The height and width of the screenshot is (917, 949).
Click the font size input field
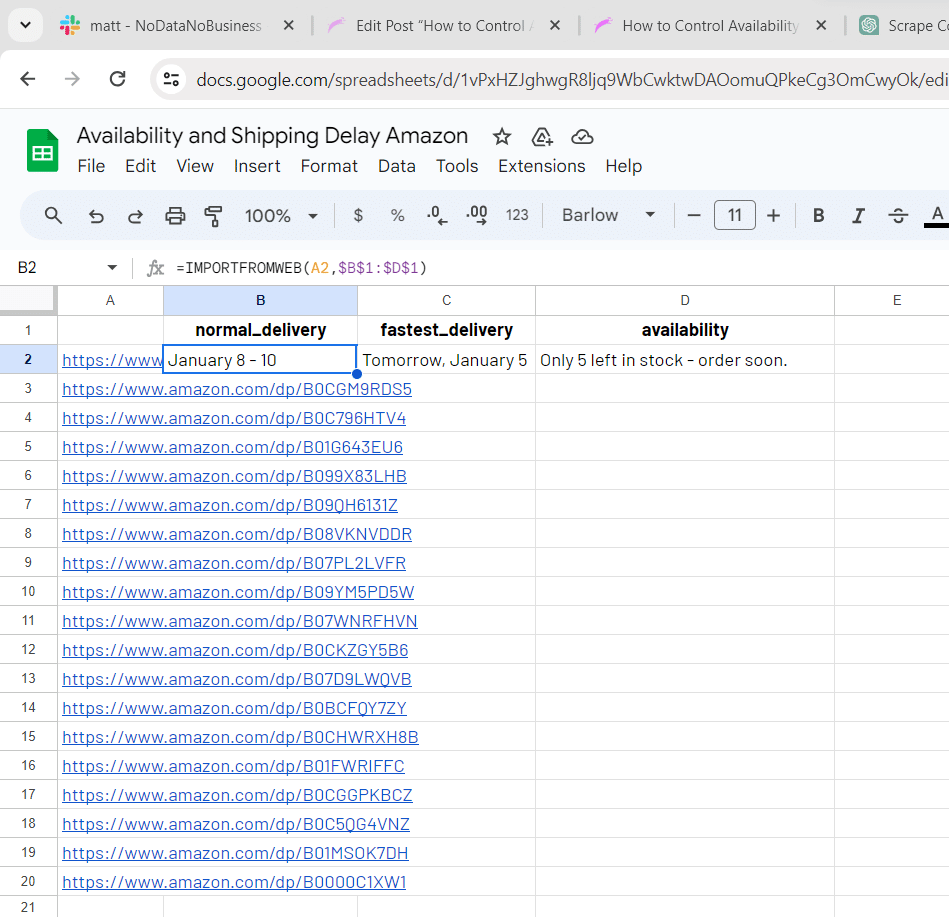(734, 215)
